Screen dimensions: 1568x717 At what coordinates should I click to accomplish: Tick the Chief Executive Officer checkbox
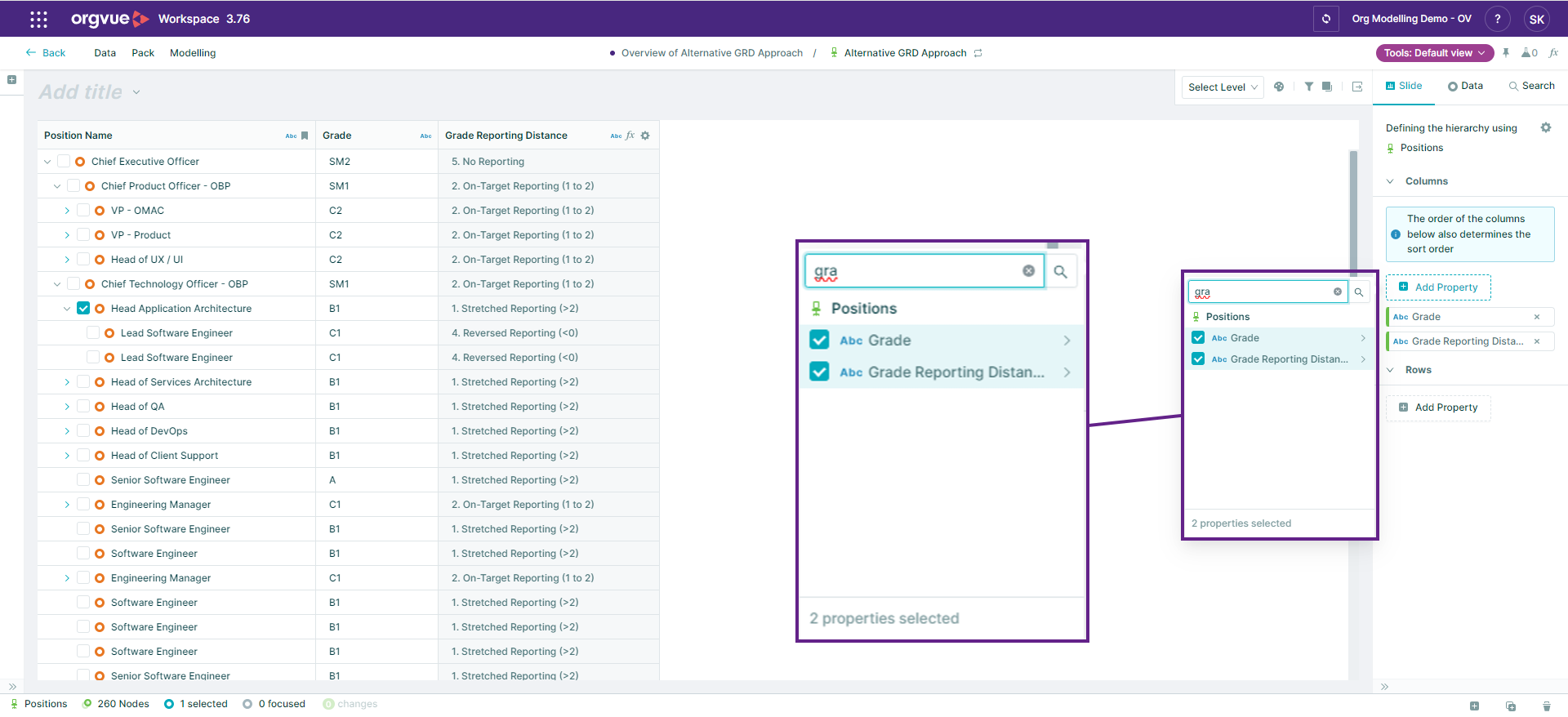[64, 161]
